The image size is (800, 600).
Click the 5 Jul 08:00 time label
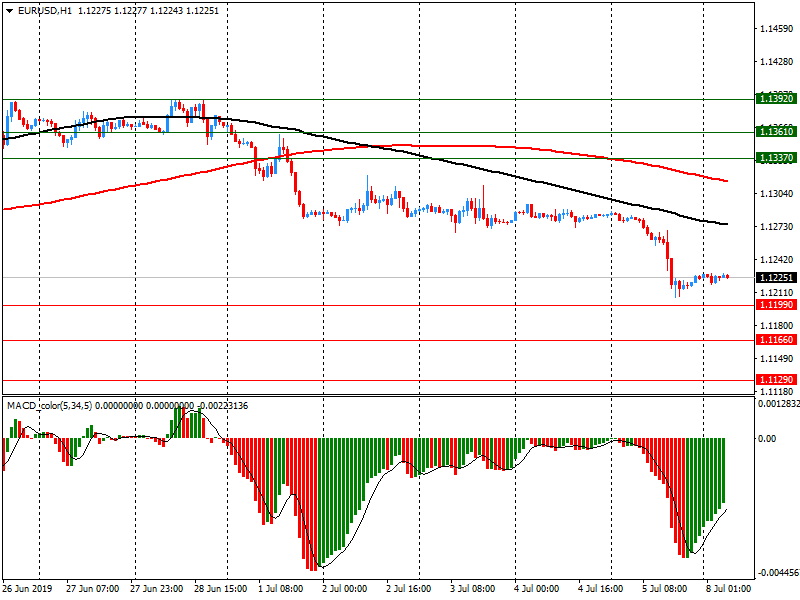tap(664, 589)
